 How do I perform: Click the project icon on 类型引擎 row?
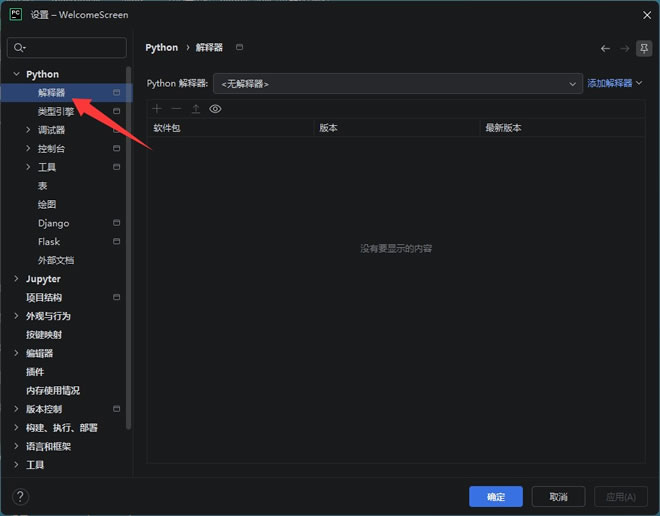click(117, 111)
